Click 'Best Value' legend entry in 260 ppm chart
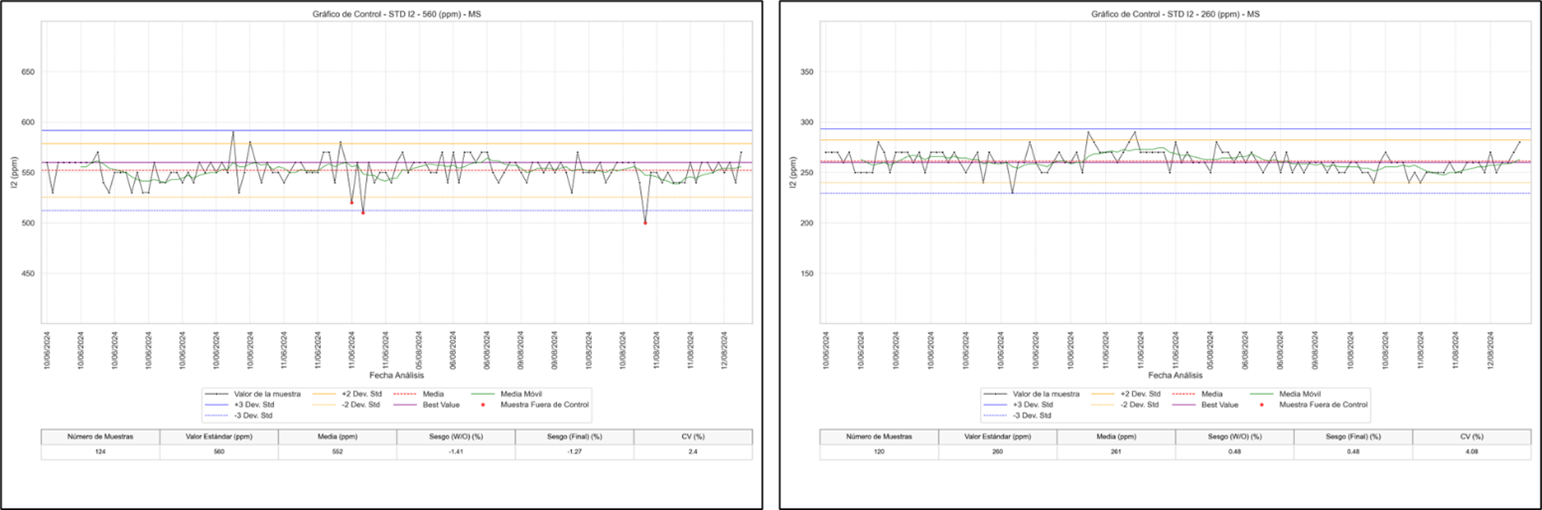 pyautogui.click(x=1218, y=405)
